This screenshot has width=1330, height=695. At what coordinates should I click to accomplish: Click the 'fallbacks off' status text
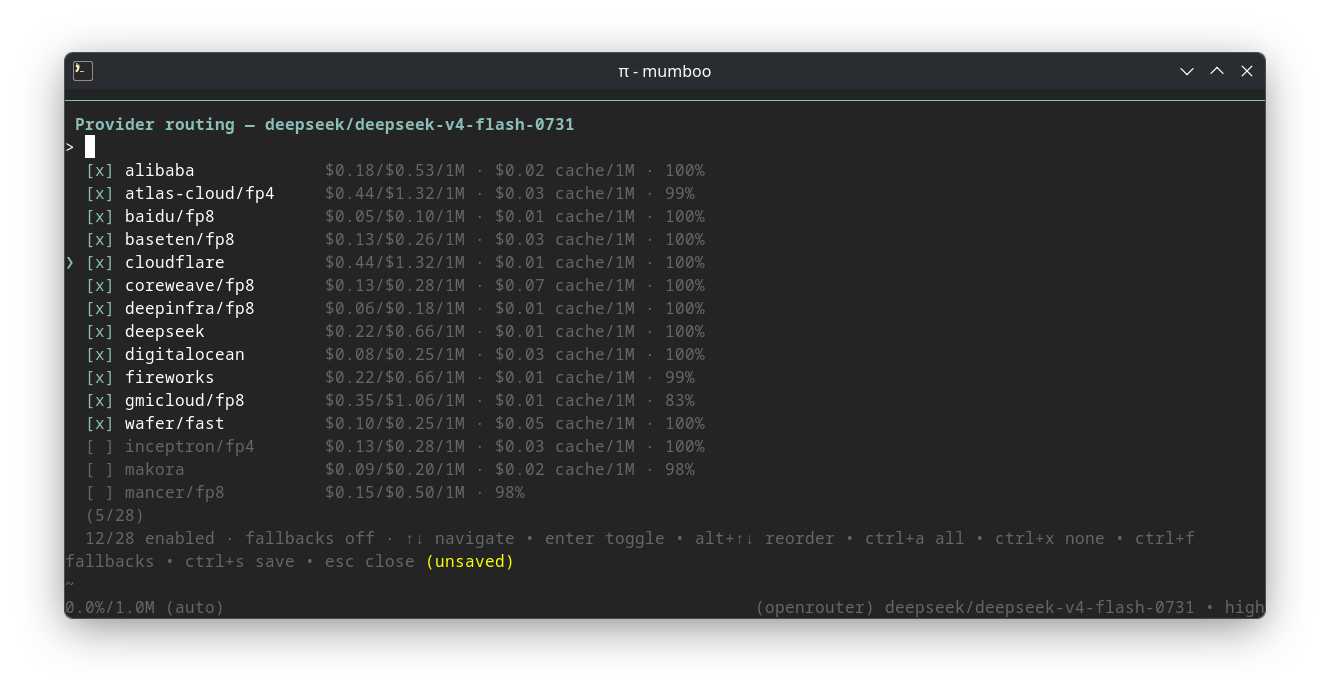(310, 538)
